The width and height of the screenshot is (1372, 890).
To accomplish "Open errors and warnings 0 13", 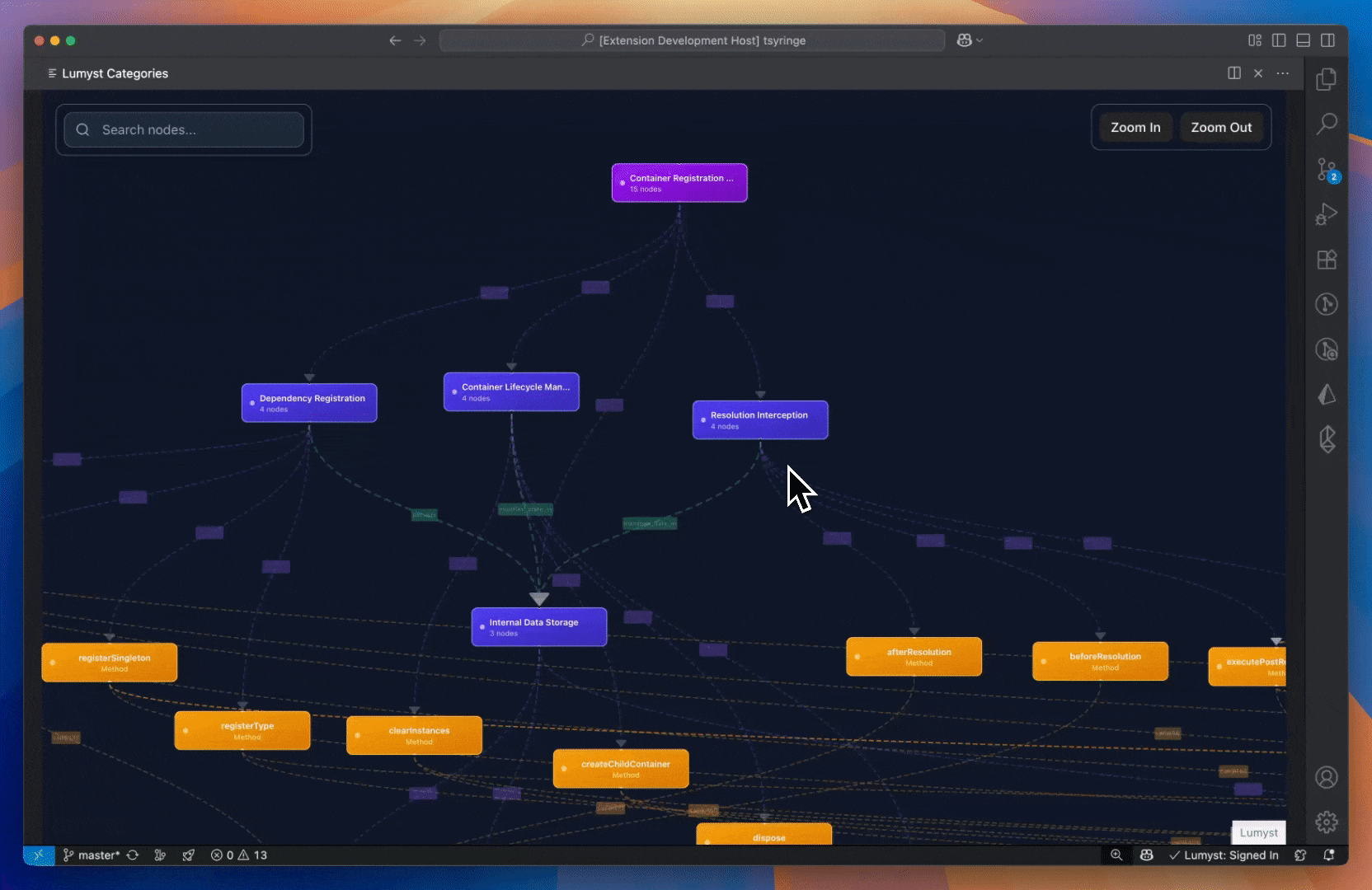I will (x=239, y=855).
